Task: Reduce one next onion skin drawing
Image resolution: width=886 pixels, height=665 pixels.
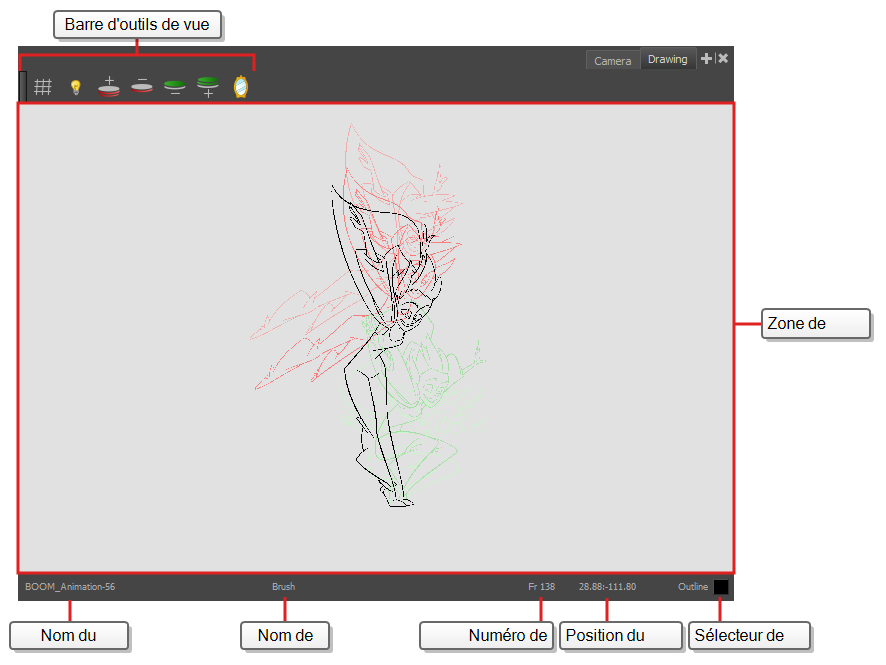Action: point(175,87)
